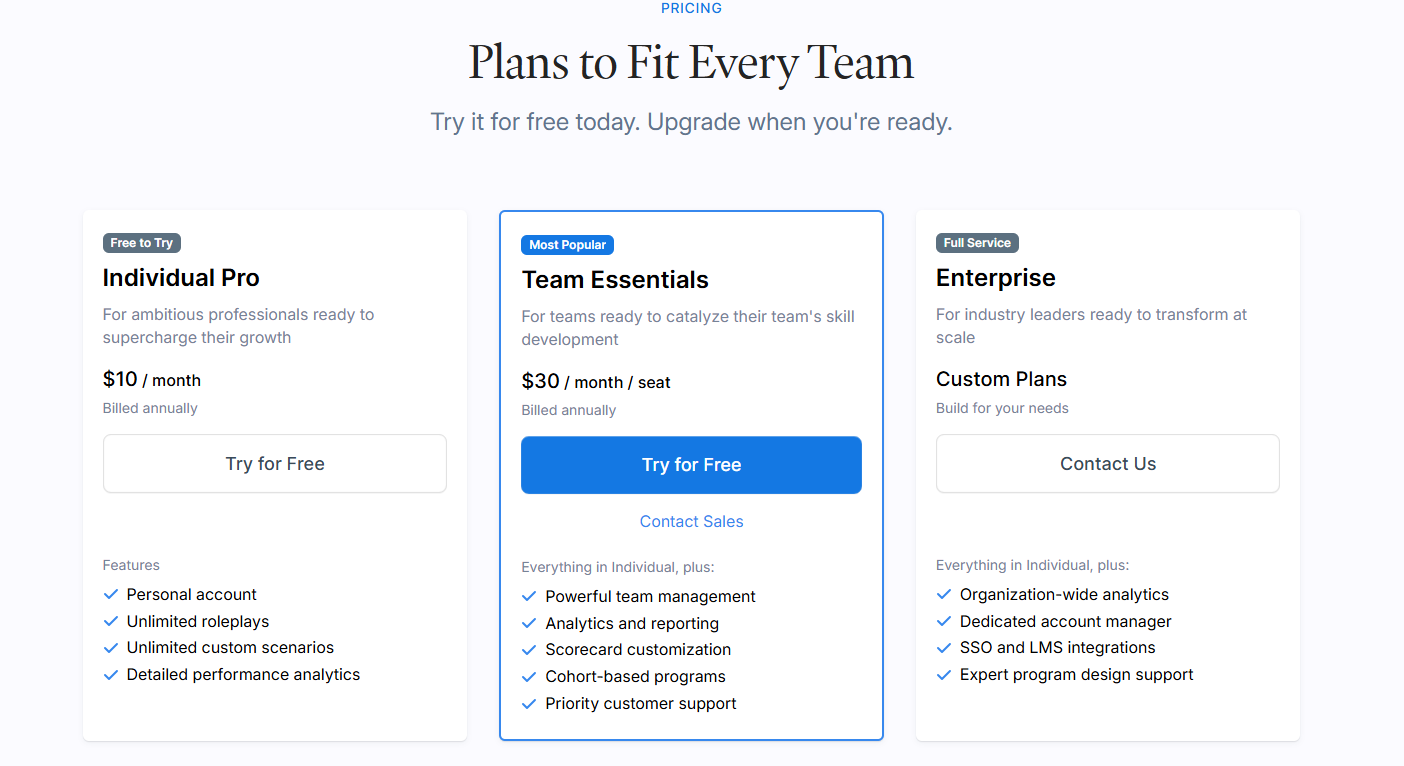Click the checkmark next to Unlimited roleplays
This screenshot has height=766, width=1404.
click(111, 622)
